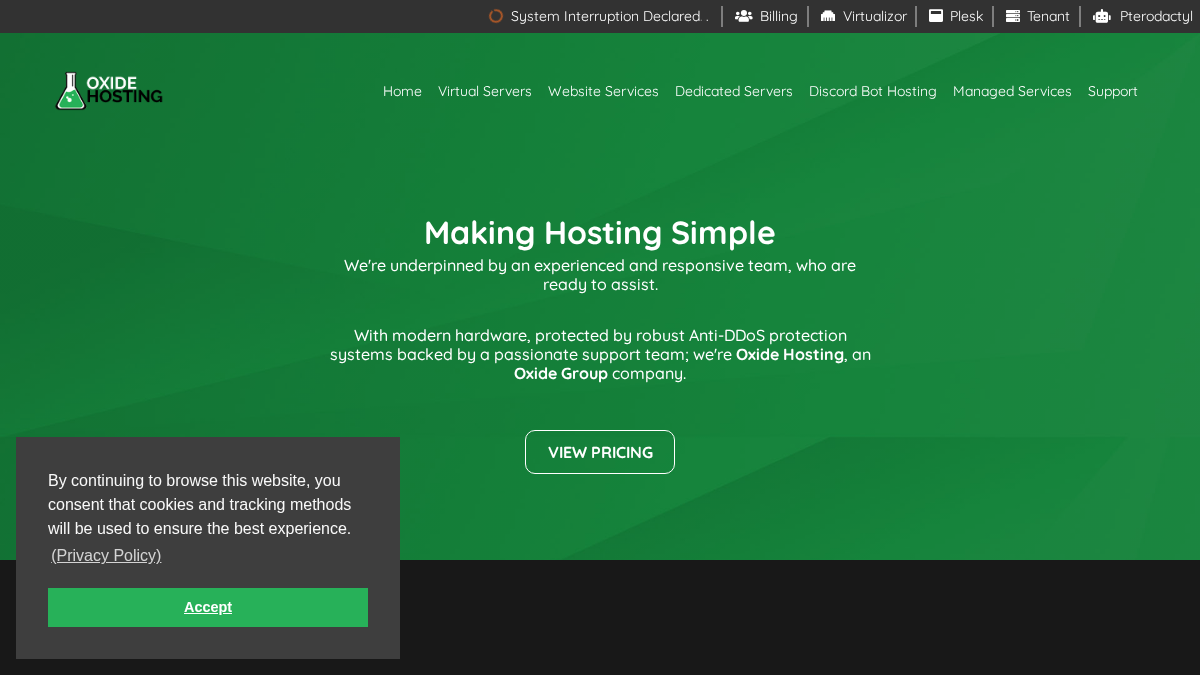Image resolution: width=1200 pixels, height=675 pixels.
Task: Open the Privacy Policy link
Action: click(106, 555)
